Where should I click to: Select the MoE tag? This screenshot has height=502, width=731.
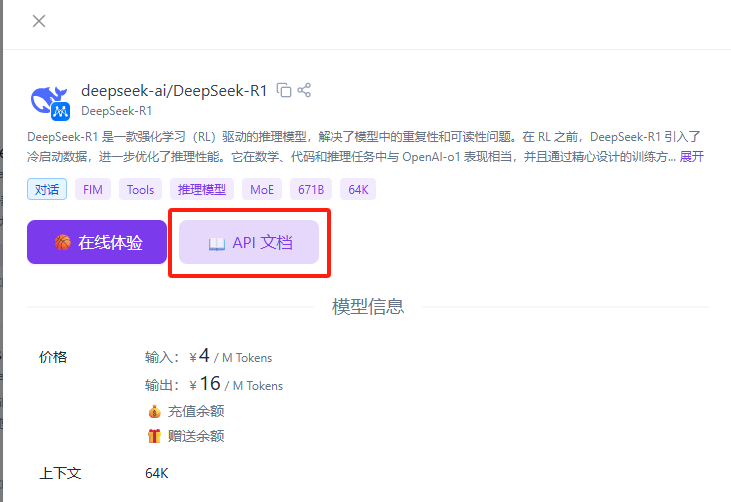pos(262,189)
